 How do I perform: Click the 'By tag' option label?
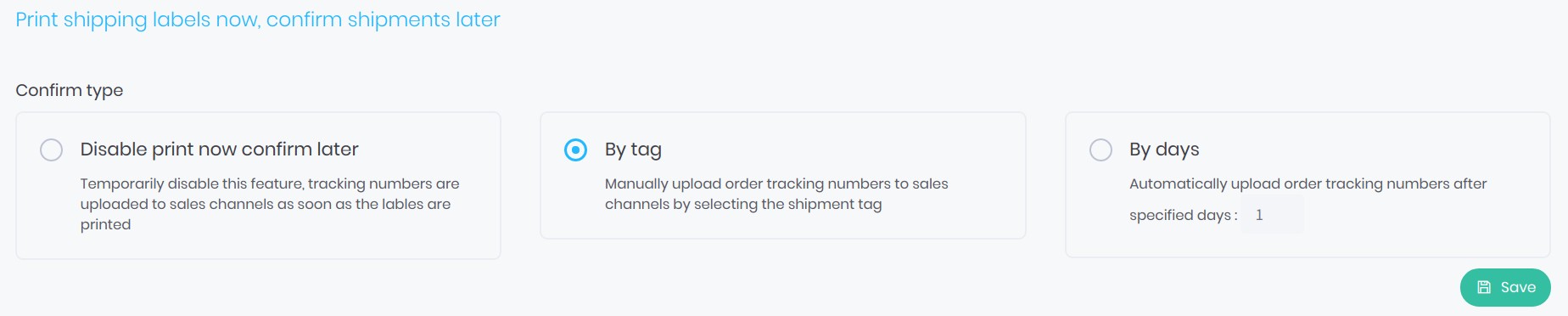pos(633,150)
